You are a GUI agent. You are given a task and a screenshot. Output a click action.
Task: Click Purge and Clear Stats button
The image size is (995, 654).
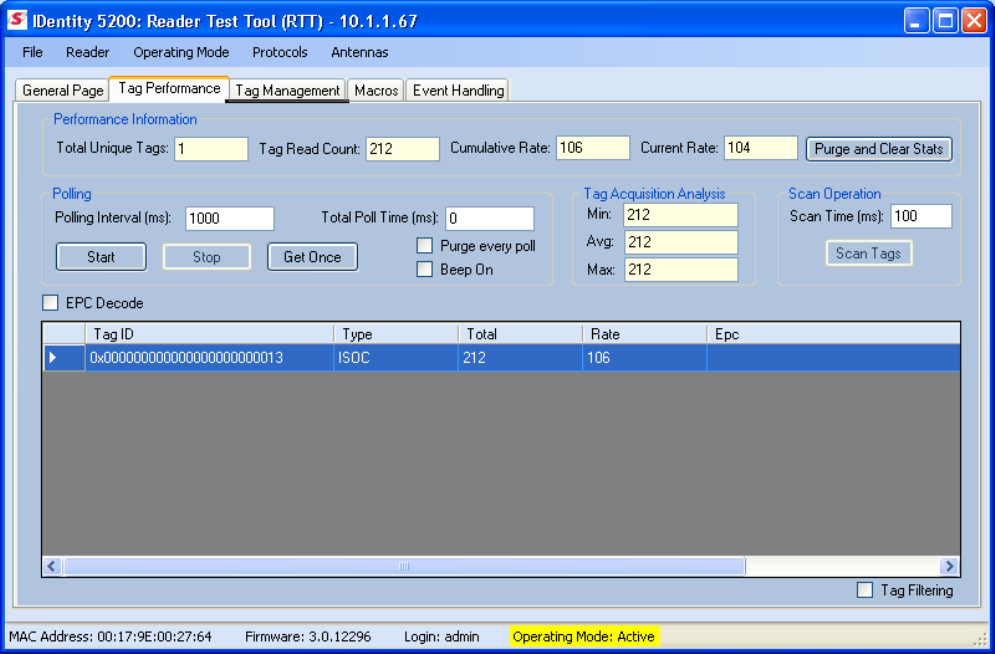[x=879, y=149]
